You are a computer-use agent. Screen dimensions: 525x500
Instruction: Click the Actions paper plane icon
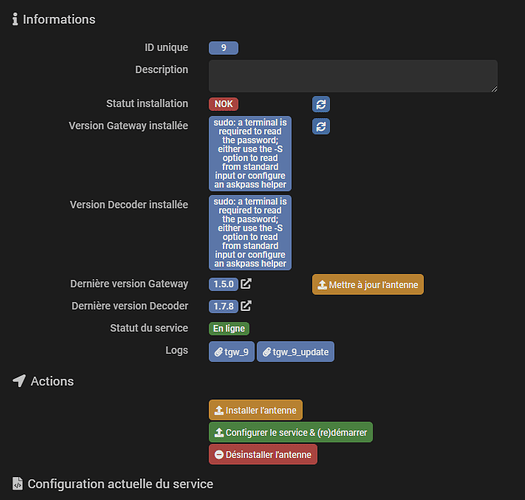tap(19, 381)
